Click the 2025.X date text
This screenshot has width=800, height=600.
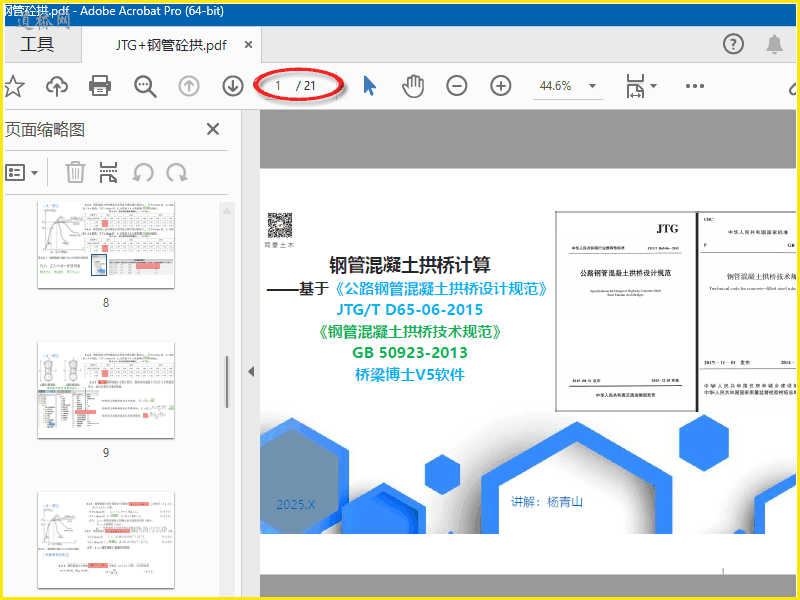tap(295, 505)
